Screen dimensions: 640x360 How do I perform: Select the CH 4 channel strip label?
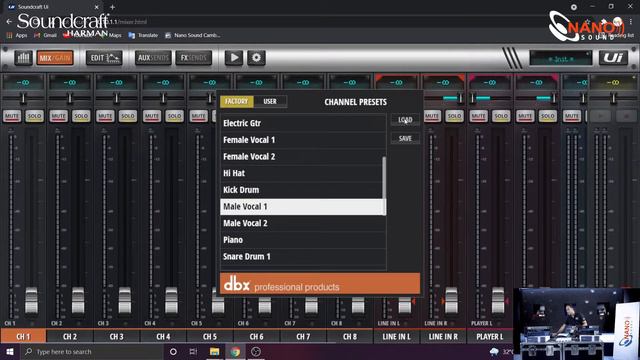point(163,337)
